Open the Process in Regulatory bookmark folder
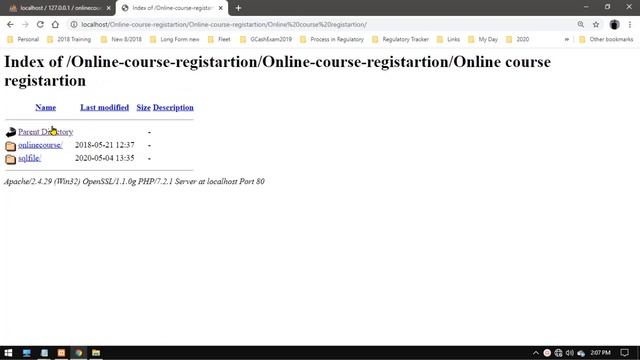Image resolution: width=640 pixels, height=360 pixels. coord(332,39)
